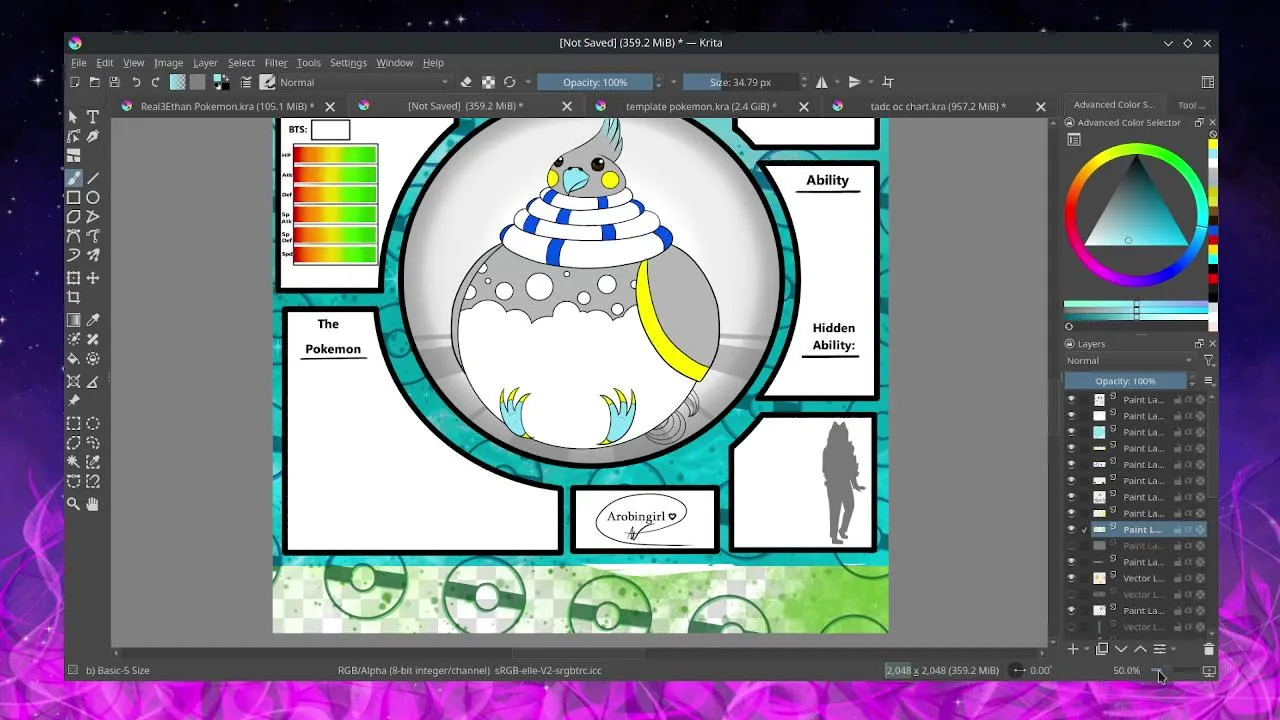The width and height of the screenshot is (1280, 720).
Task: Select the Gradient tool
Action: tap(74, 320)
